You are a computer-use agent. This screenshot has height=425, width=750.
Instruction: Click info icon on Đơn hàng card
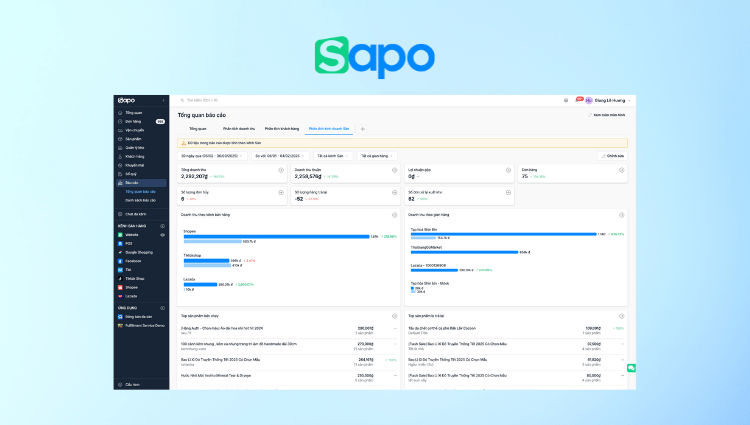pos(621,170)
